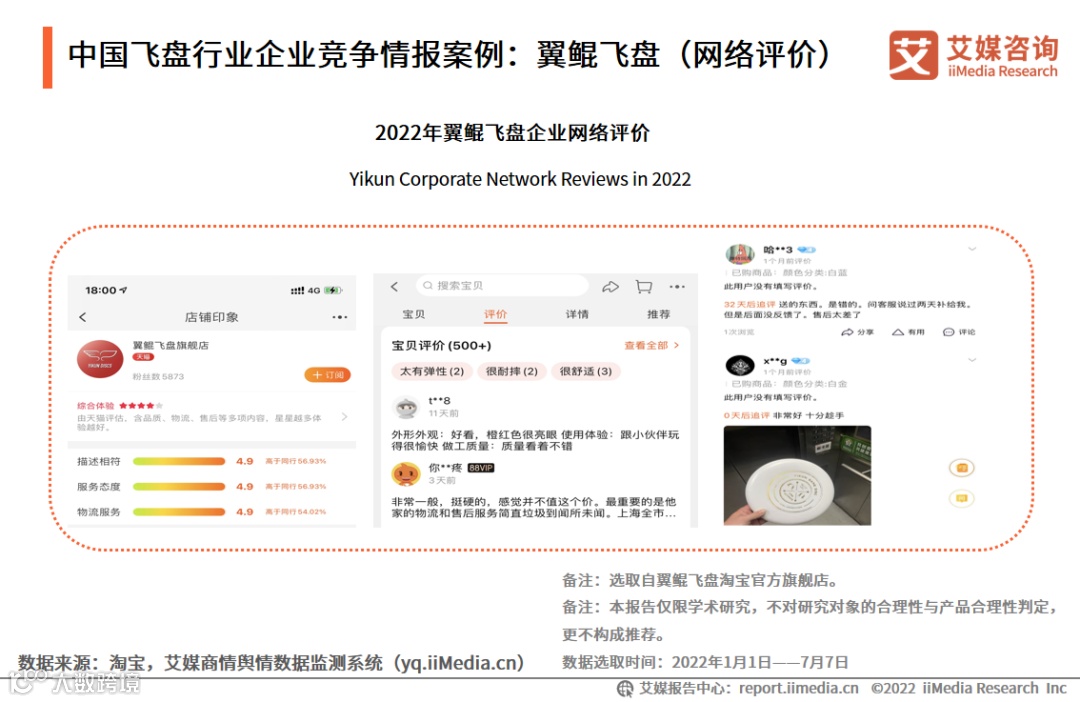The width and height of the screenshot is (1080, 702).
Task: Expand the chevron on 哈**3 review
Action: (973, 249)
